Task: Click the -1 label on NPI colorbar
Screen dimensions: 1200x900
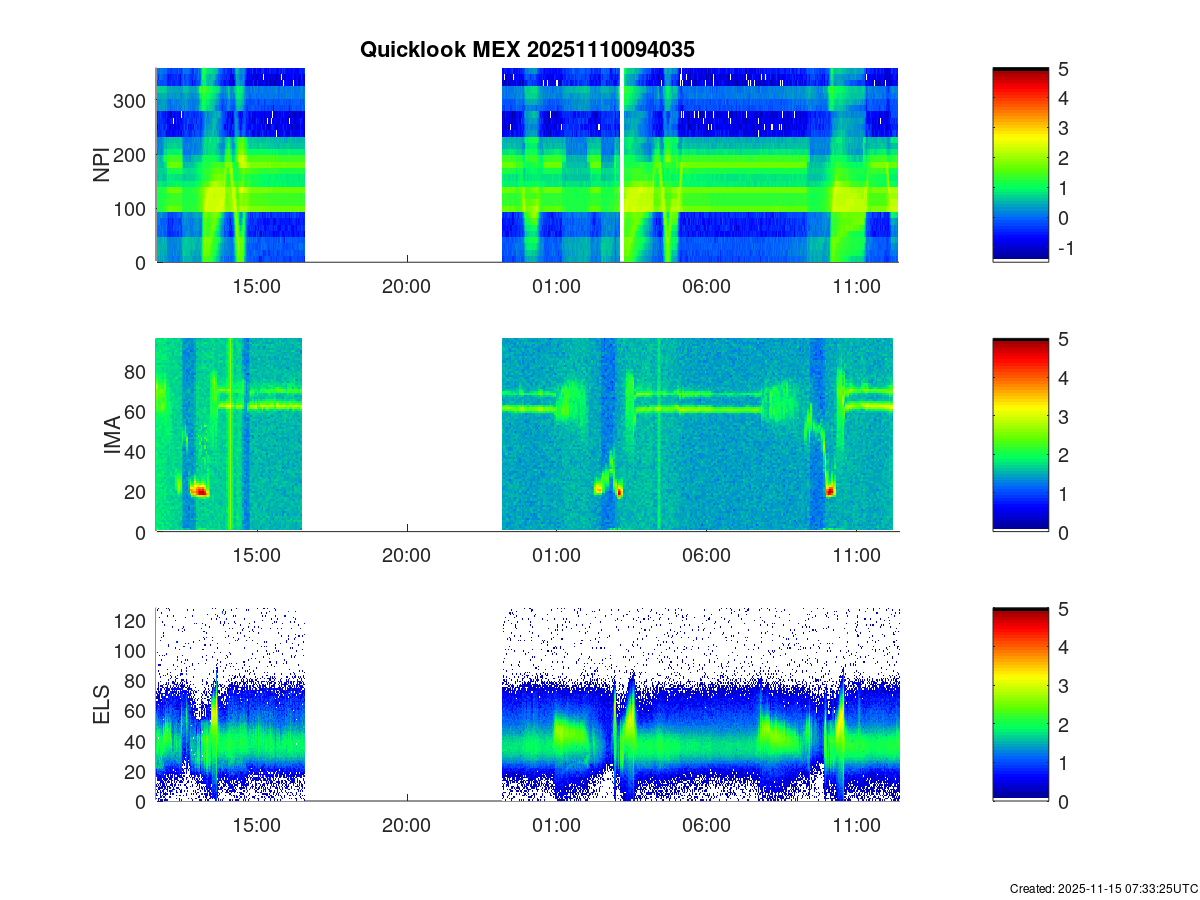Action: [1065, 248]
